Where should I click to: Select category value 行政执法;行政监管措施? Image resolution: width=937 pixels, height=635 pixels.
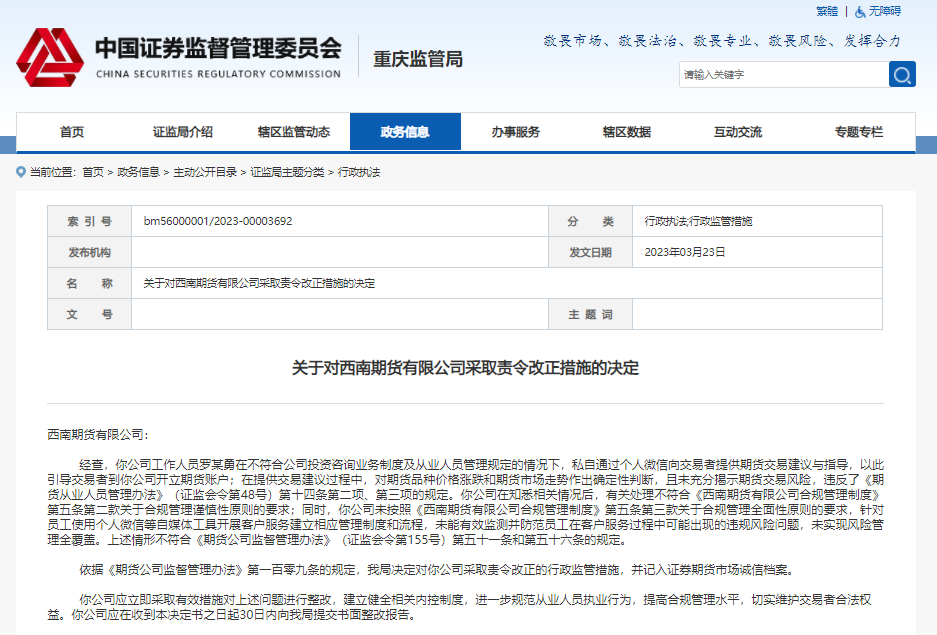point(699,221)
